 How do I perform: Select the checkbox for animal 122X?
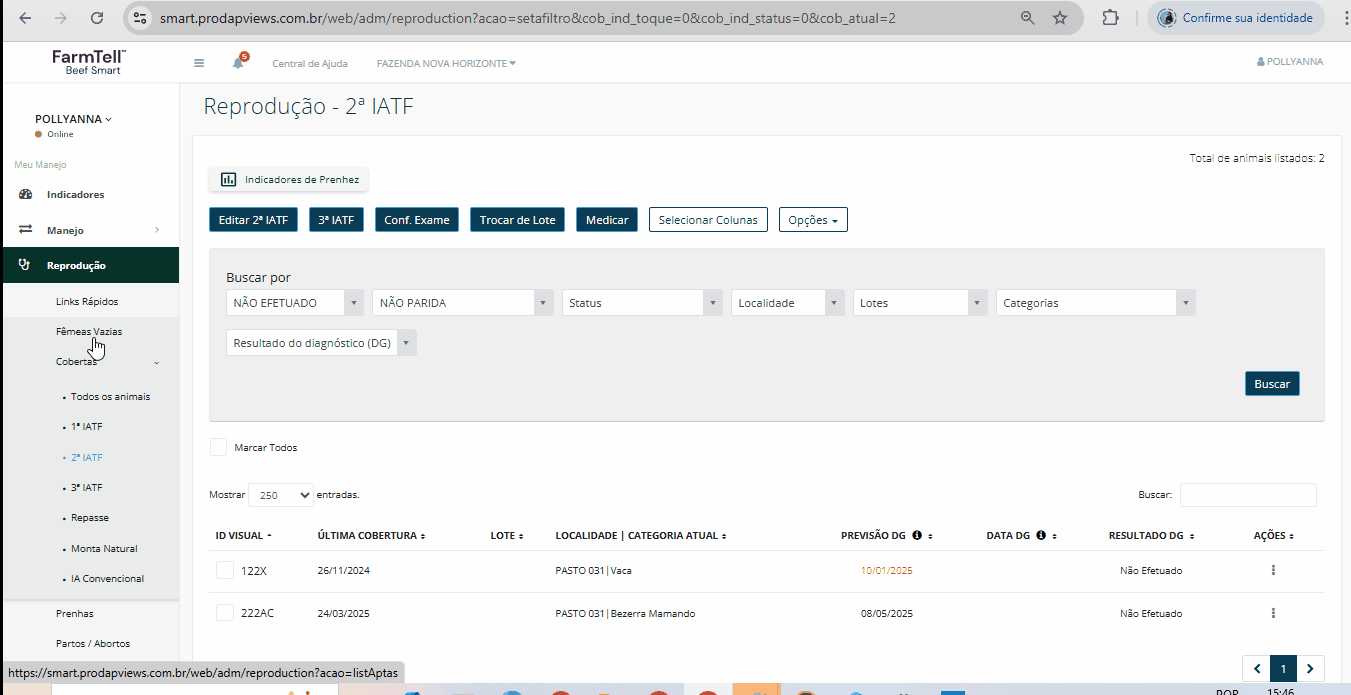(x=225, y=570)
